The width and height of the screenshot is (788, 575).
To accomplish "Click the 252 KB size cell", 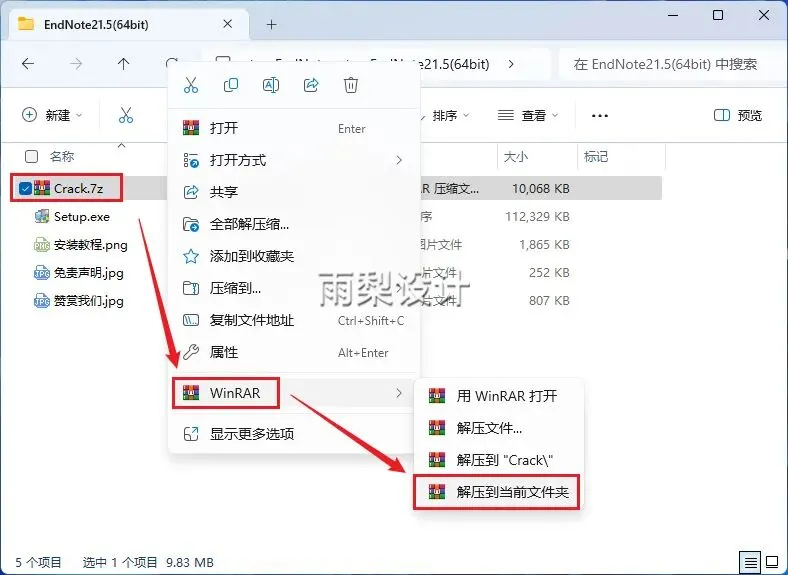I will (x=549, y=273).
